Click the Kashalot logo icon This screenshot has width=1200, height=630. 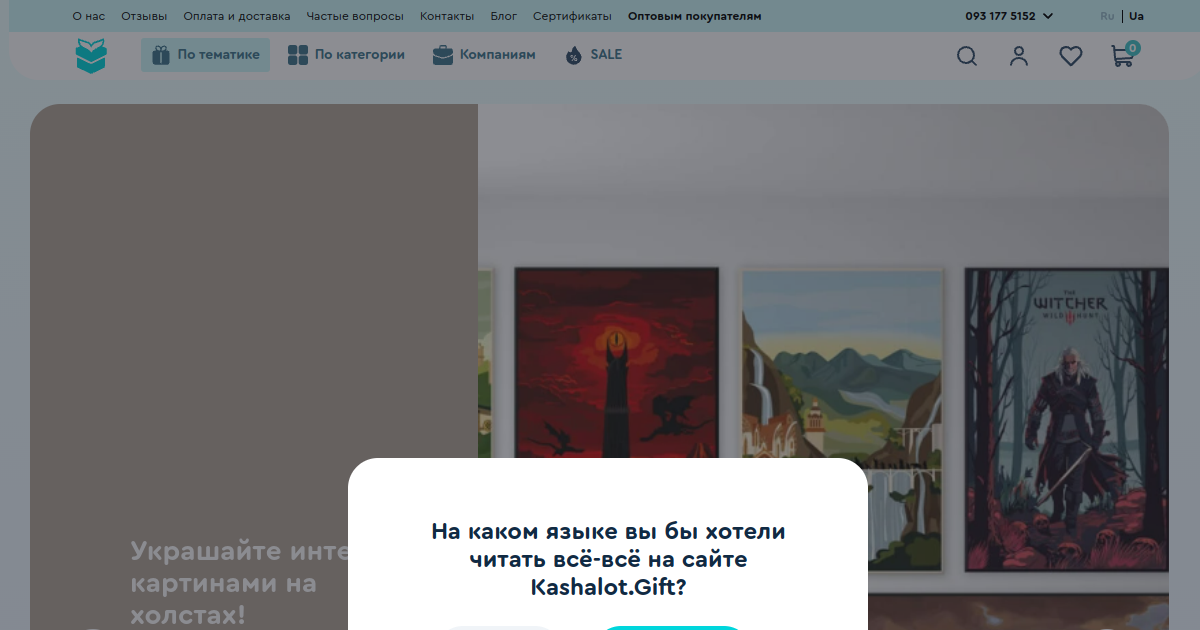pyautogui.click(x=91, y=55)
